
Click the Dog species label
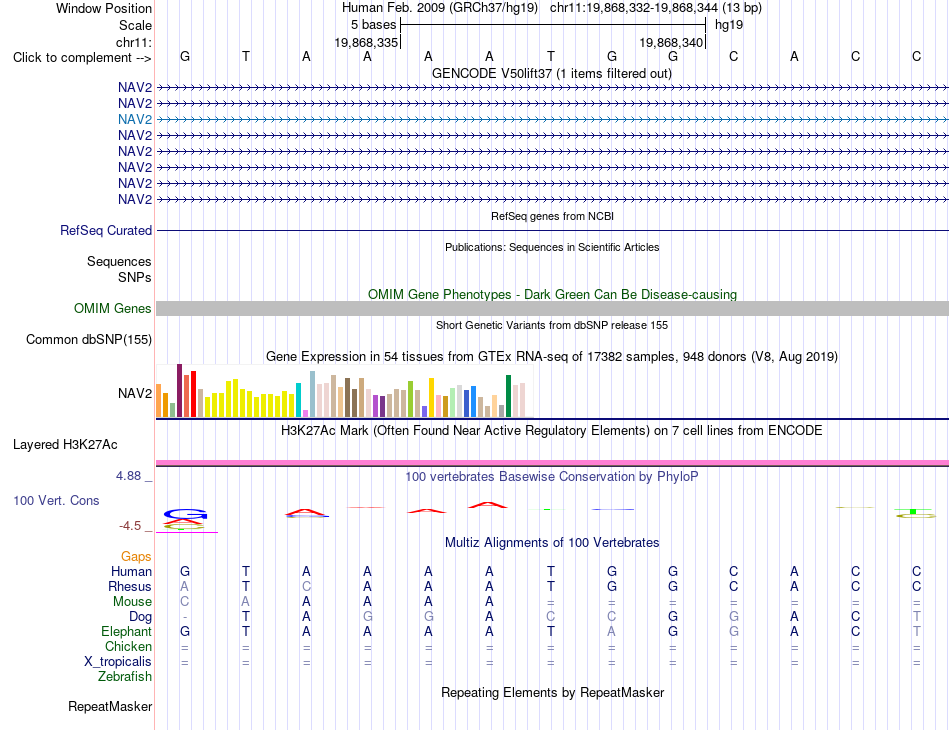tap(140, 617)
